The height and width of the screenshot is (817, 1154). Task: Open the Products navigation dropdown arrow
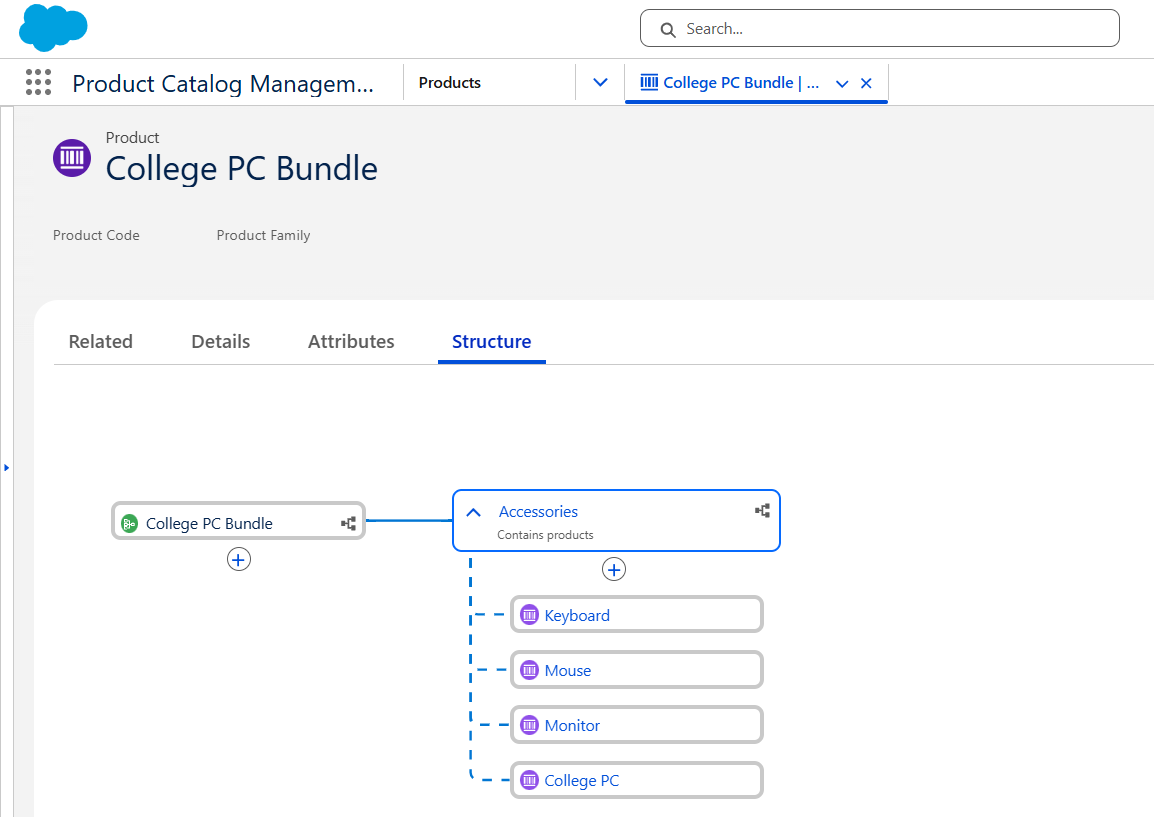point(600,83)
